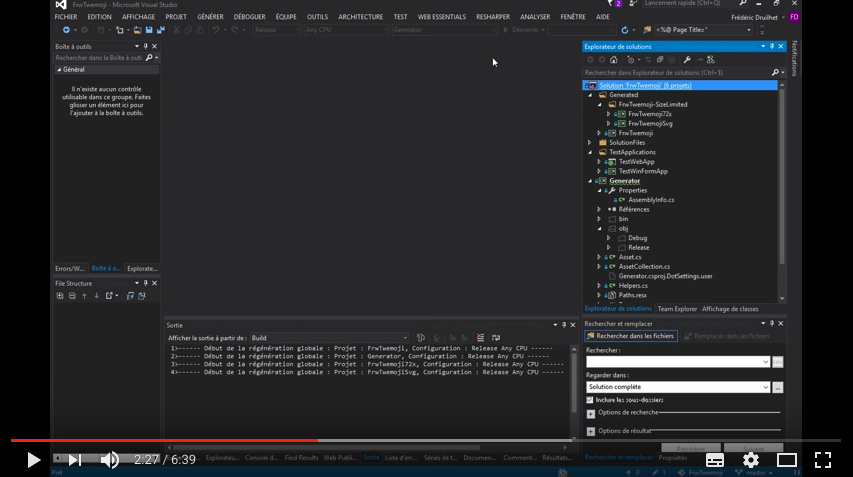Click the YouTube red progress bar
The width and height of the screenshot is (853, 477).
click(x=164, y=441)
